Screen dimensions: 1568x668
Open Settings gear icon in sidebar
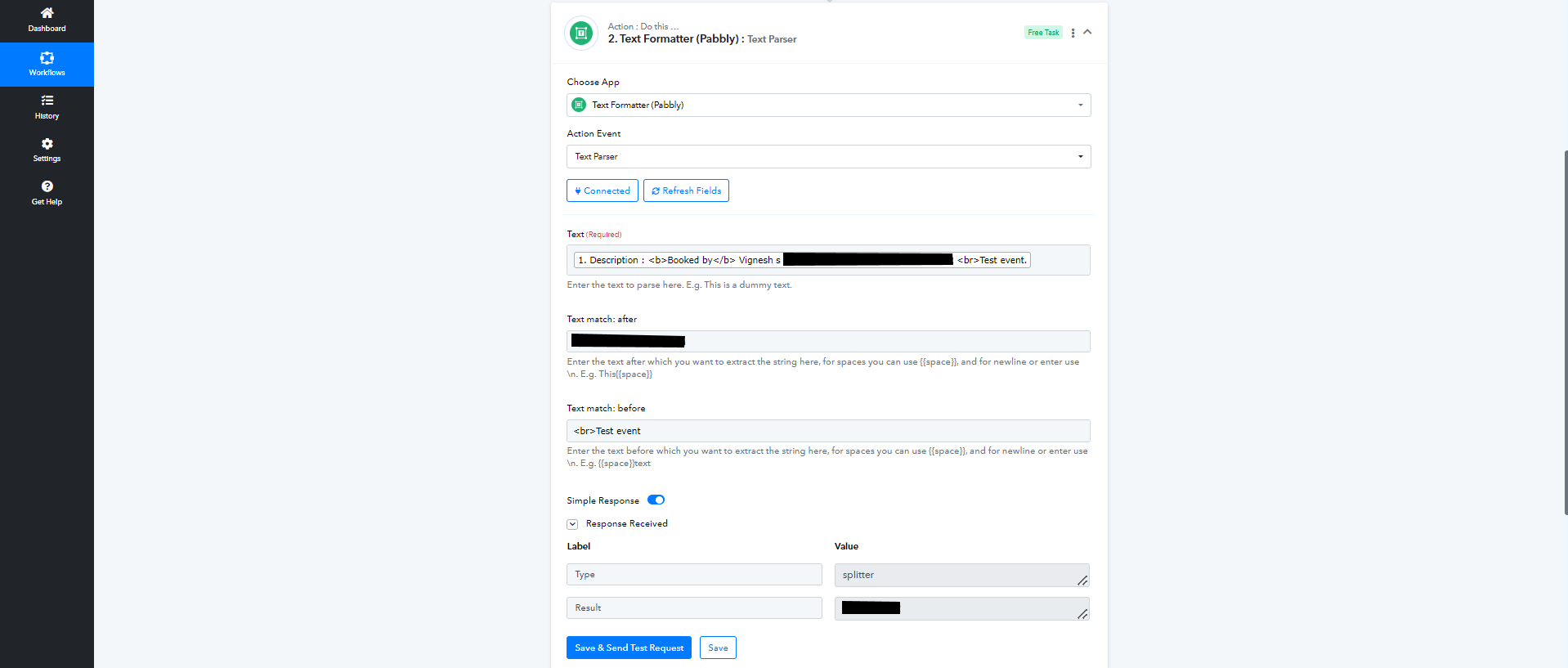pyautogui.click(x=47, y=144)
